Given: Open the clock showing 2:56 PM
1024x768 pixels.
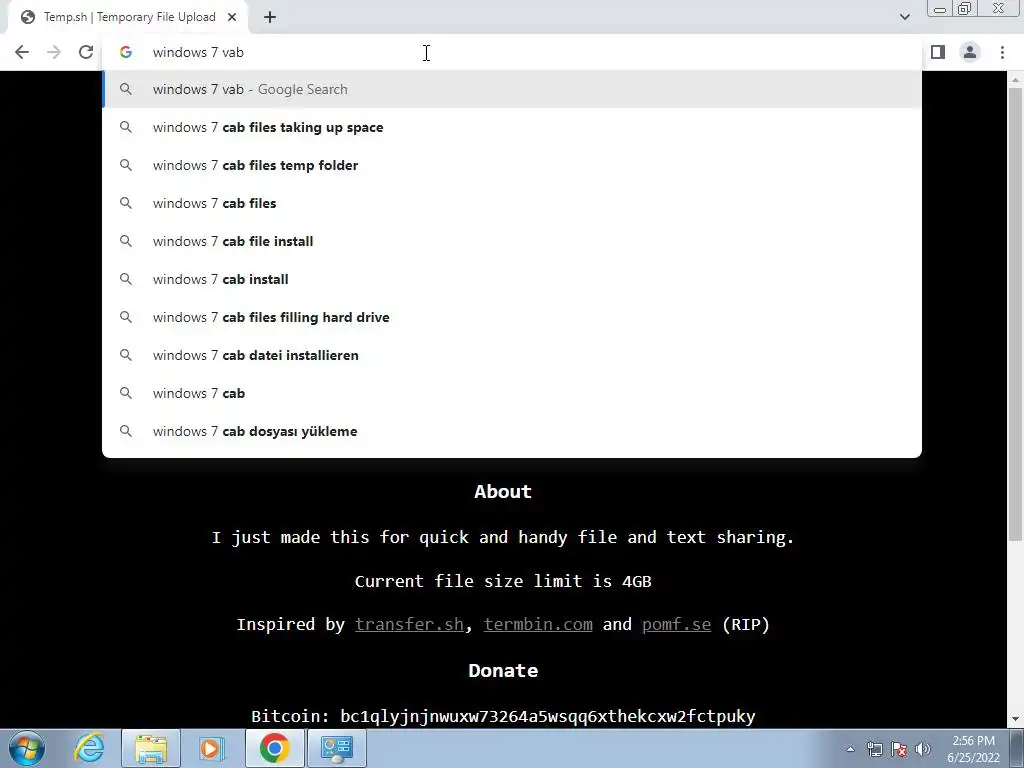Looking at the screenshot, I should point(973,749).
